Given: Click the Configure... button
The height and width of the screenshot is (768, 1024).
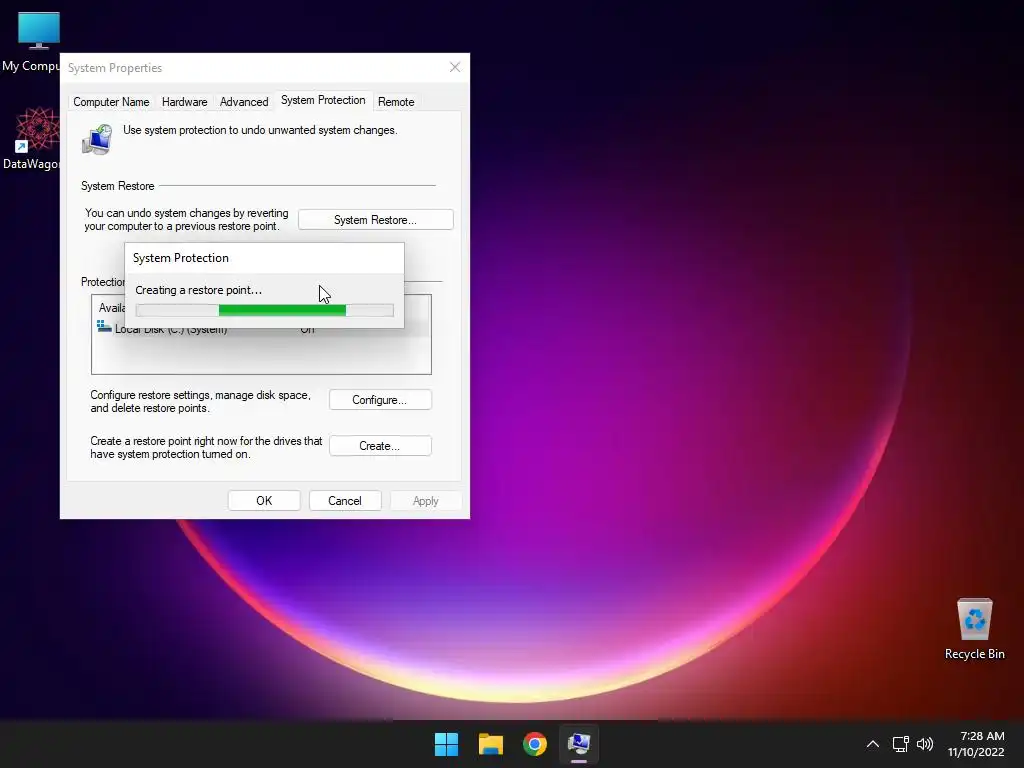Looking at the screenshot, I should [380, 400].
